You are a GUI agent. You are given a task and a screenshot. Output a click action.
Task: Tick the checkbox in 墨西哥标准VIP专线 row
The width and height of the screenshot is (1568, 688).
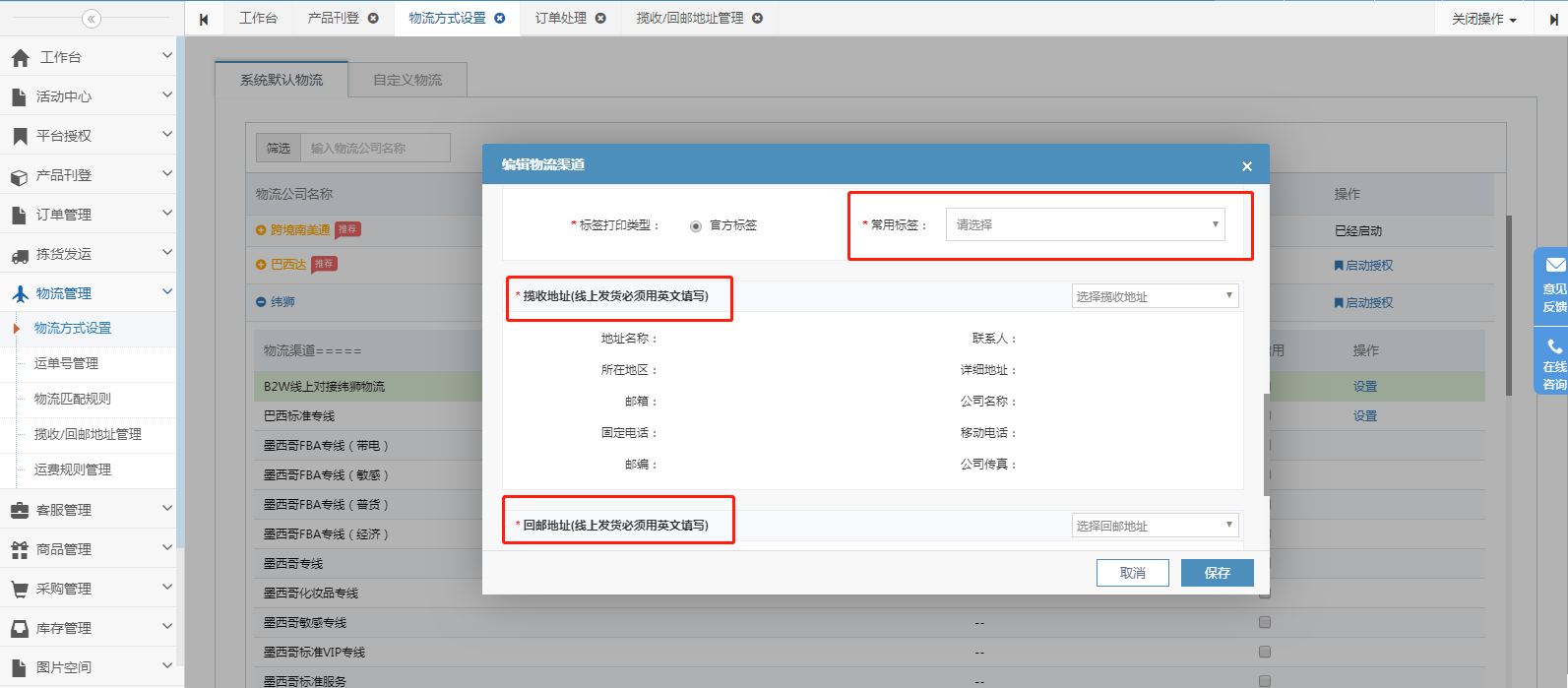click(1265, 652)
